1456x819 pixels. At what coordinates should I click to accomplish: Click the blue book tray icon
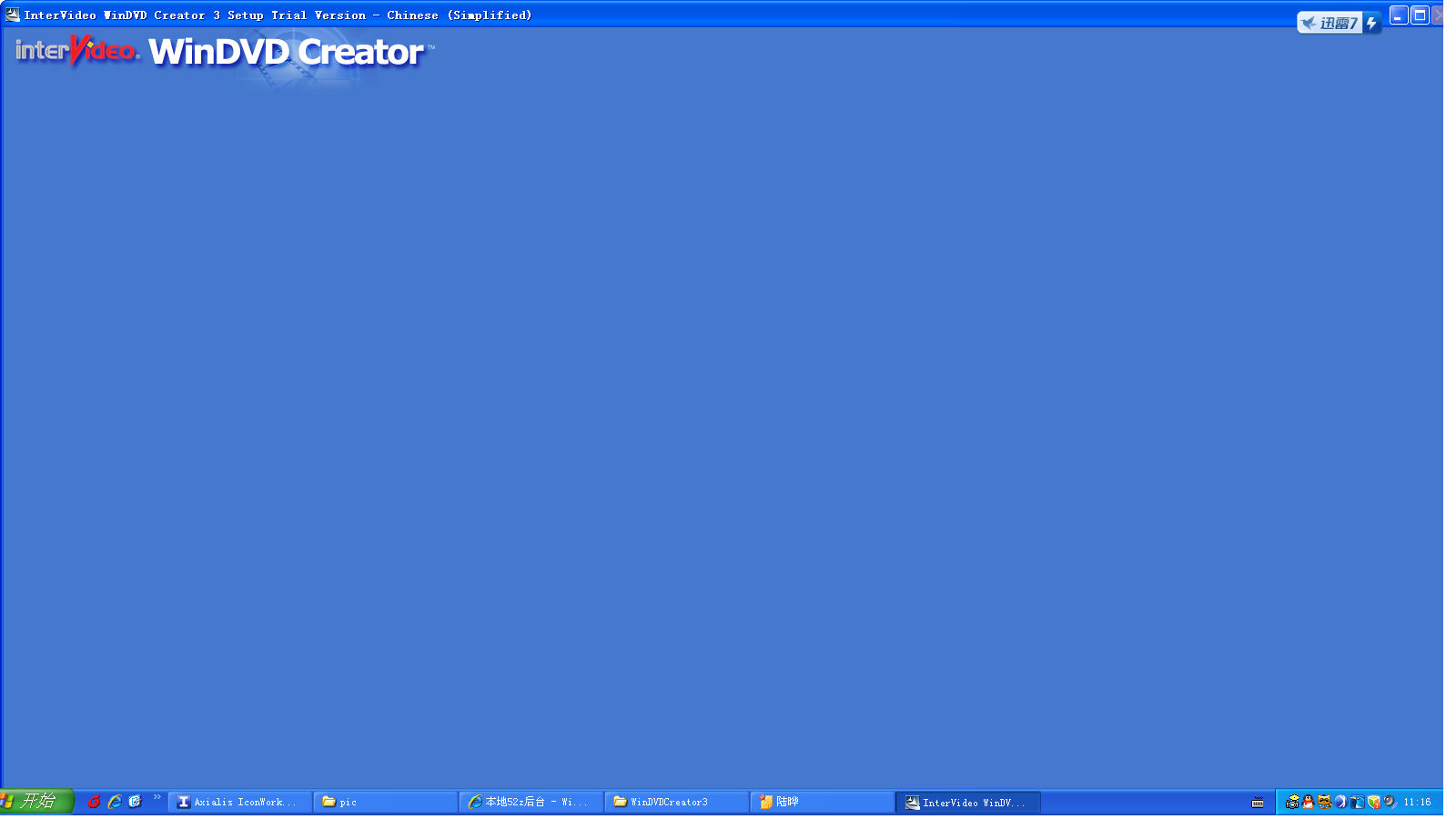(1357, 802)
